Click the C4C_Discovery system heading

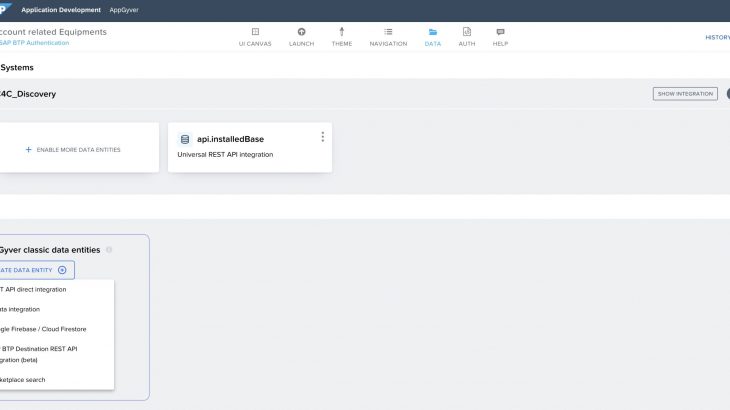[28, 94]
